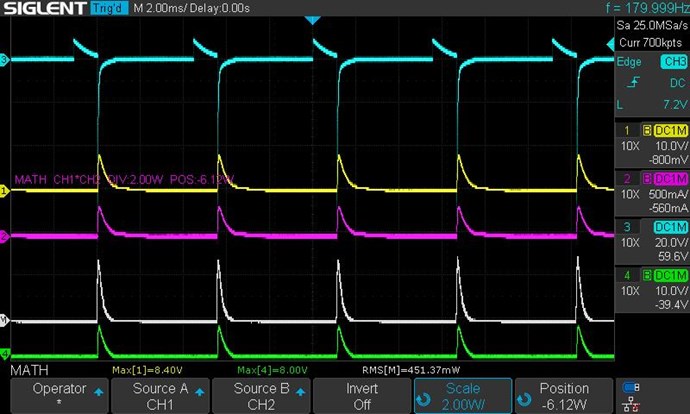Click the Curr 700kpts memory depth
690x414 pixels.
(650, 43)
